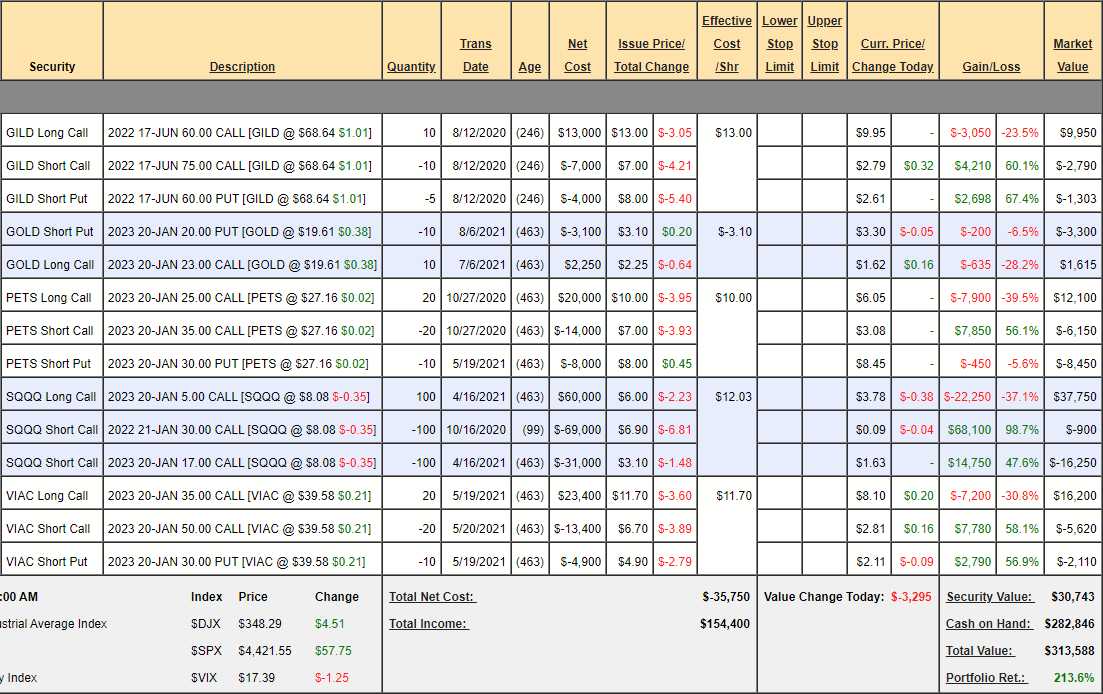Click the Cash on Hand label
The width and height of the screenshot is (1103, 694).
tap(988, 624)
